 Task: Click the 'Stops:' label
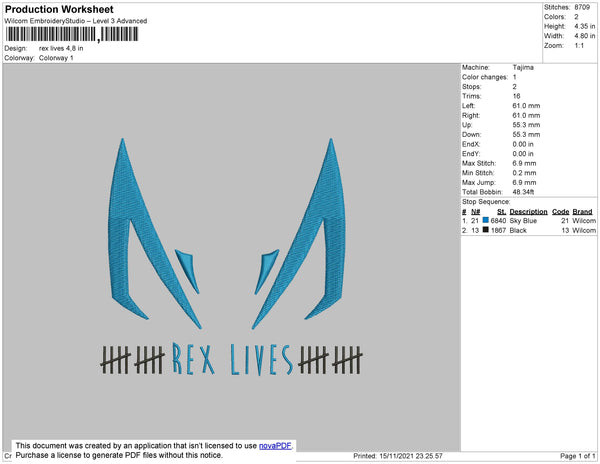[471, 86]
